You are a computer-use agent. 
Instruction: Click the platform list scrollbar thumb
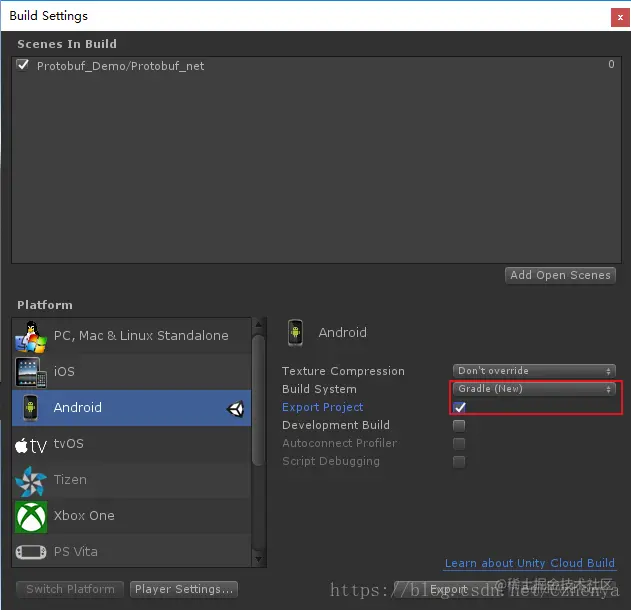pos(259,400)
